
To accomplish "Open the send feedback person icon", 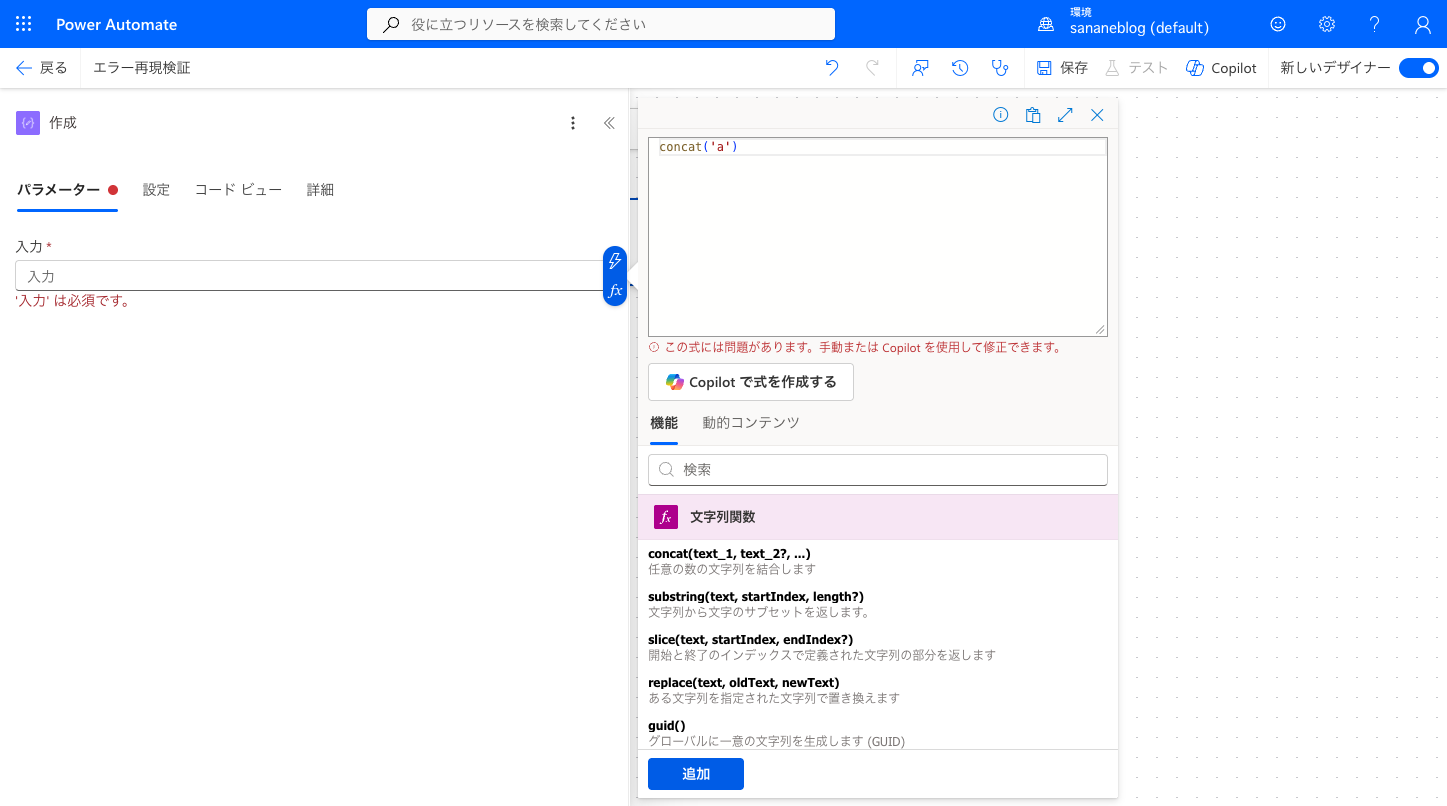I will click(x=920, y=68).
